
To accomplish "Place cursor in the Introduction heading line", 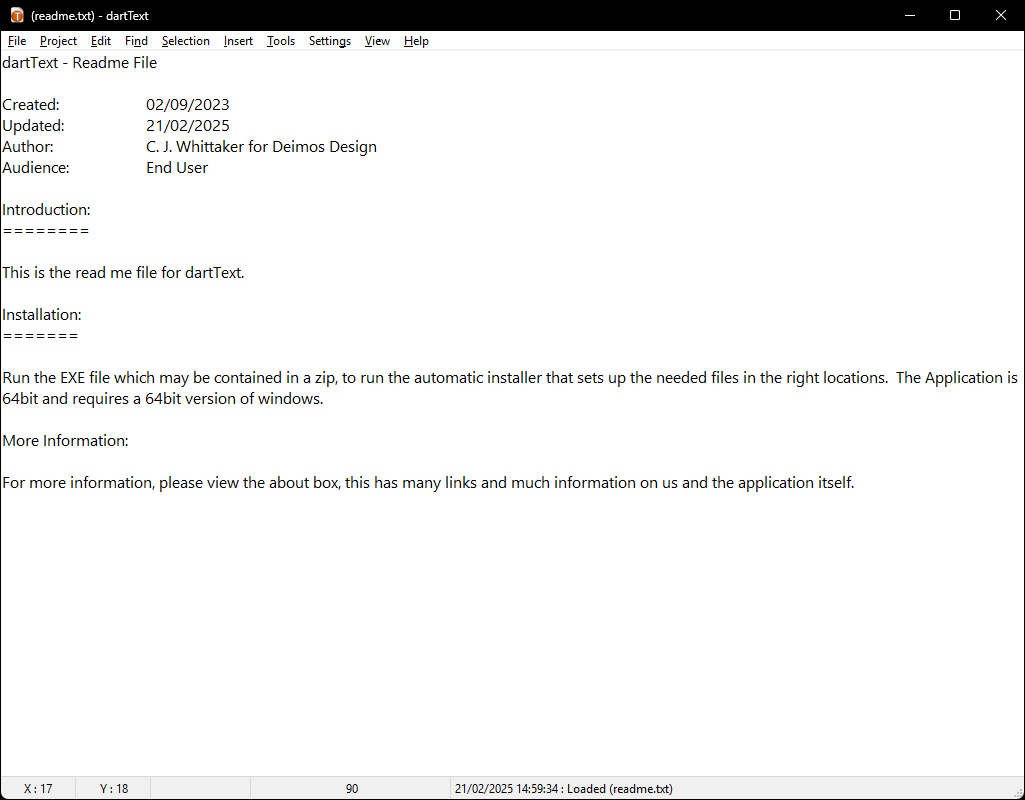I will click(x=46, y=210).
